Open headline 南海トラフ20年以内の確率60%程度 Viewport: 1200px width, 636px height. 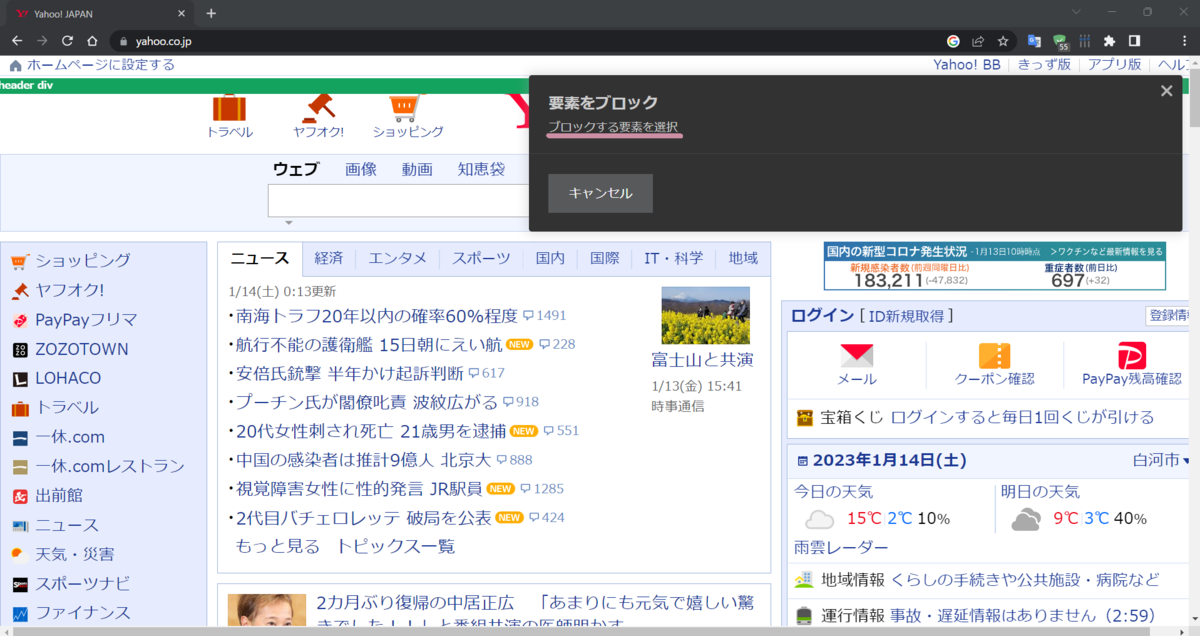pos(376,316)
